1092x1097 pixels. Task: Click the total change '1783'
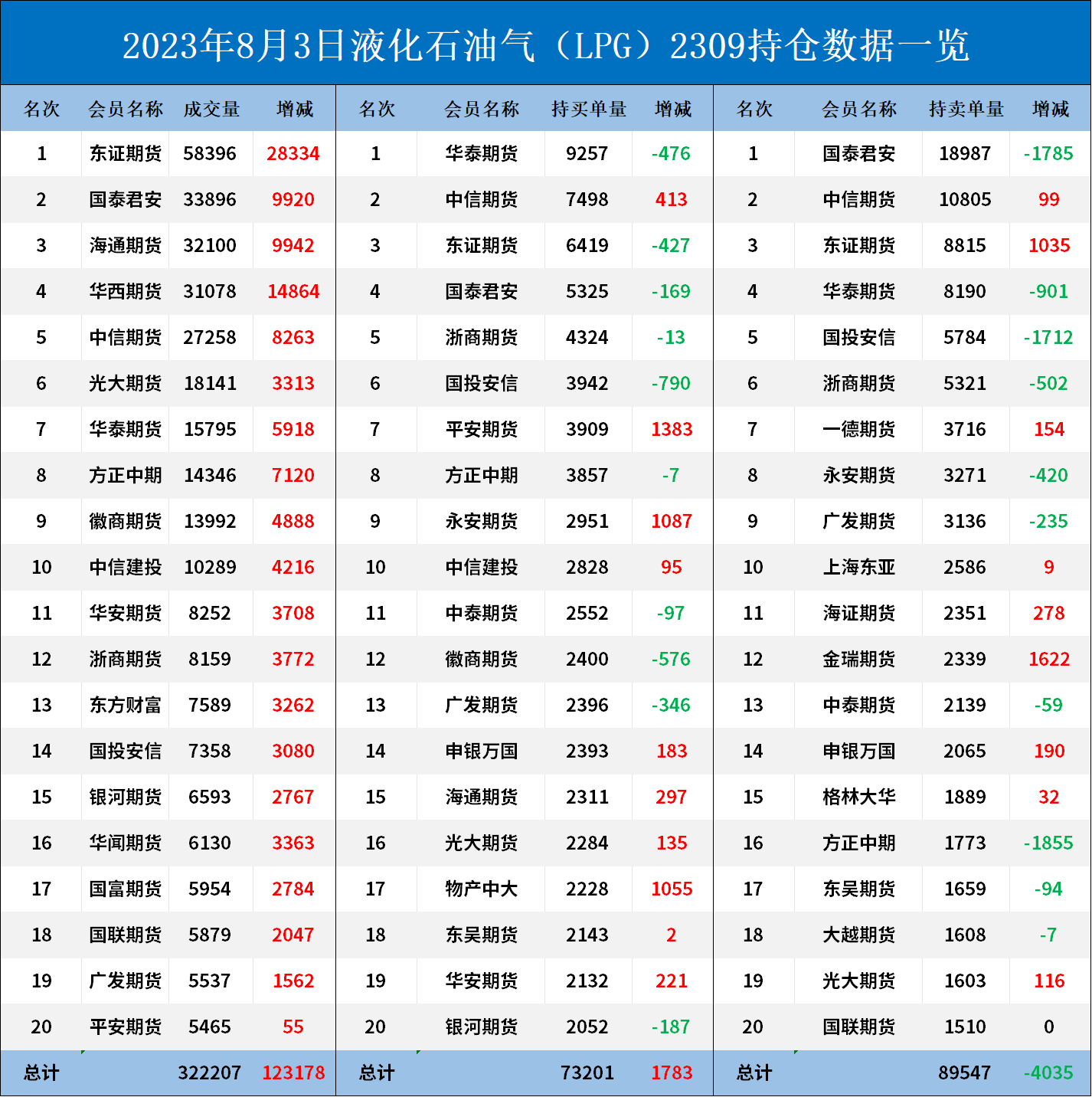pyautogui.click(x=672, y=1073)
